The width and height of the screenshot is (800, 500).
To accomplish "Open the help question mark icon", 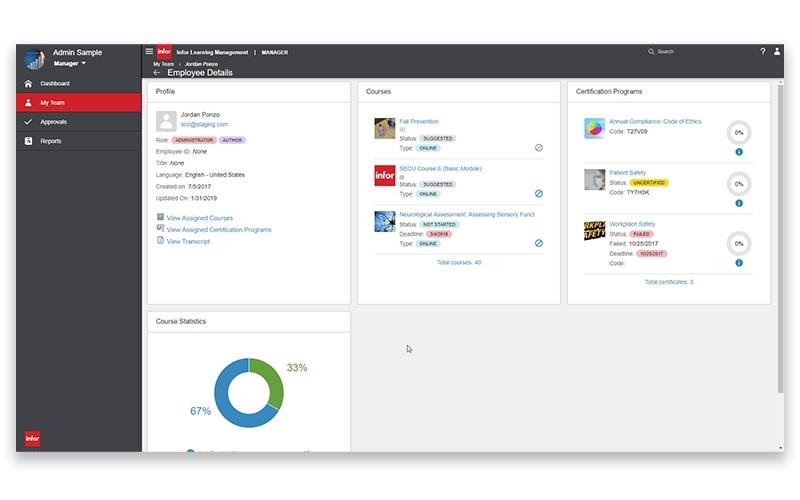I will tap(763, 51).
